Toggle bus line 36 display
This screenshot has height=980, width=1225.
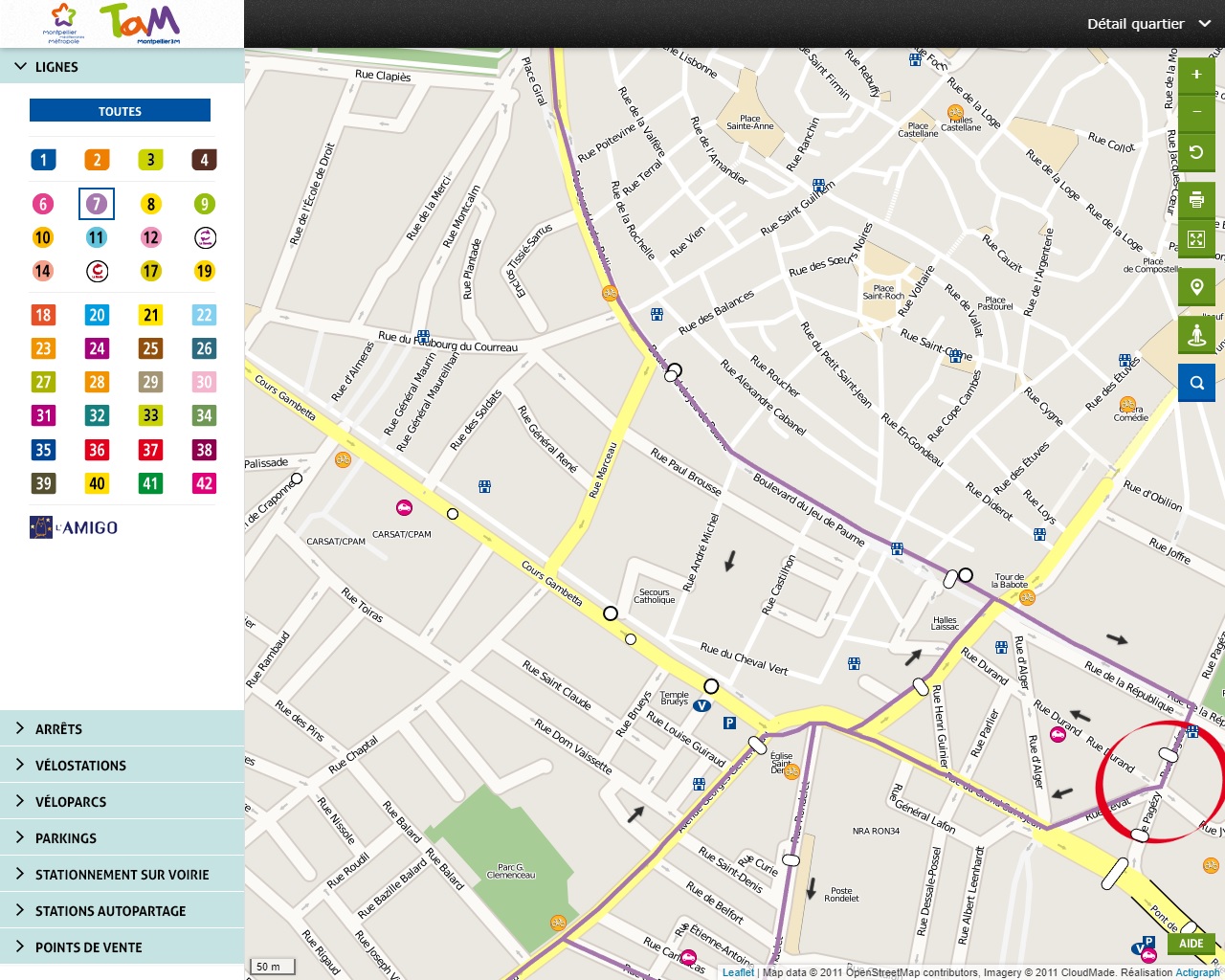pos(97,450)
